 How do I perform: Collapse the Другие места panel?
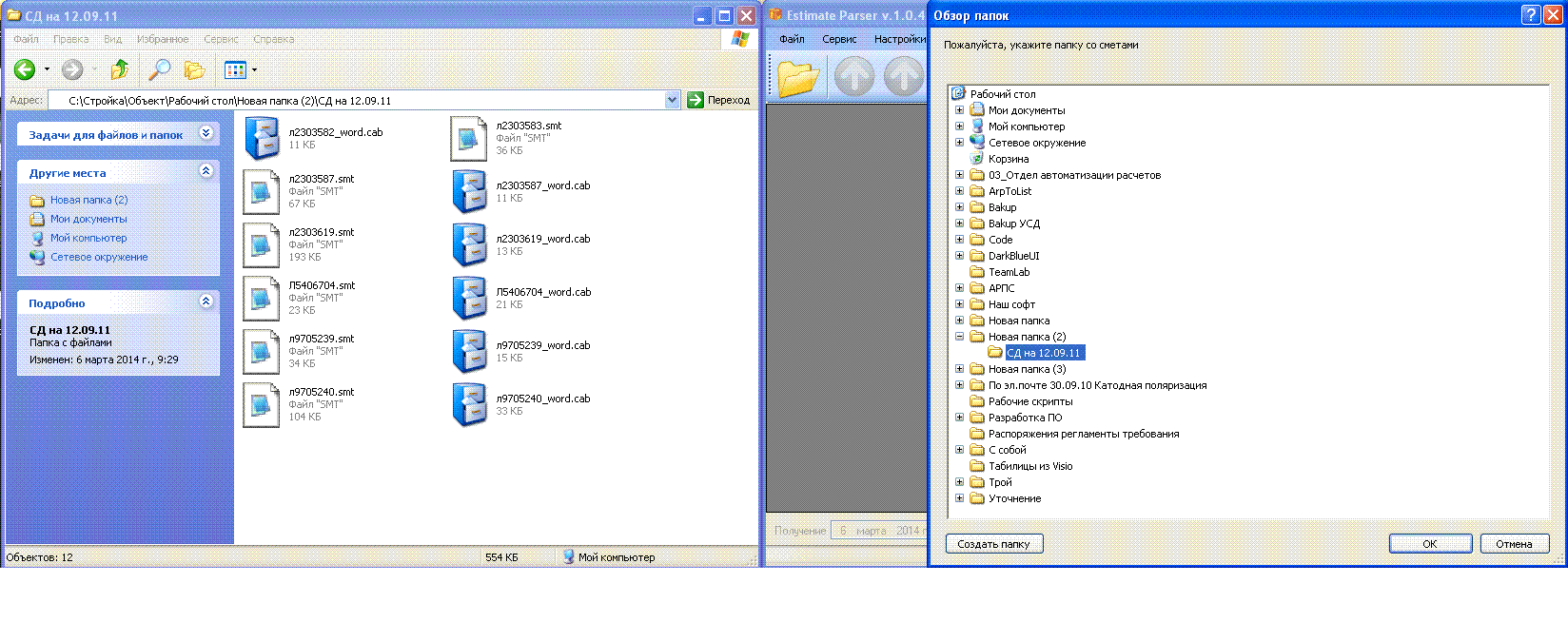(x=206, y=171)
